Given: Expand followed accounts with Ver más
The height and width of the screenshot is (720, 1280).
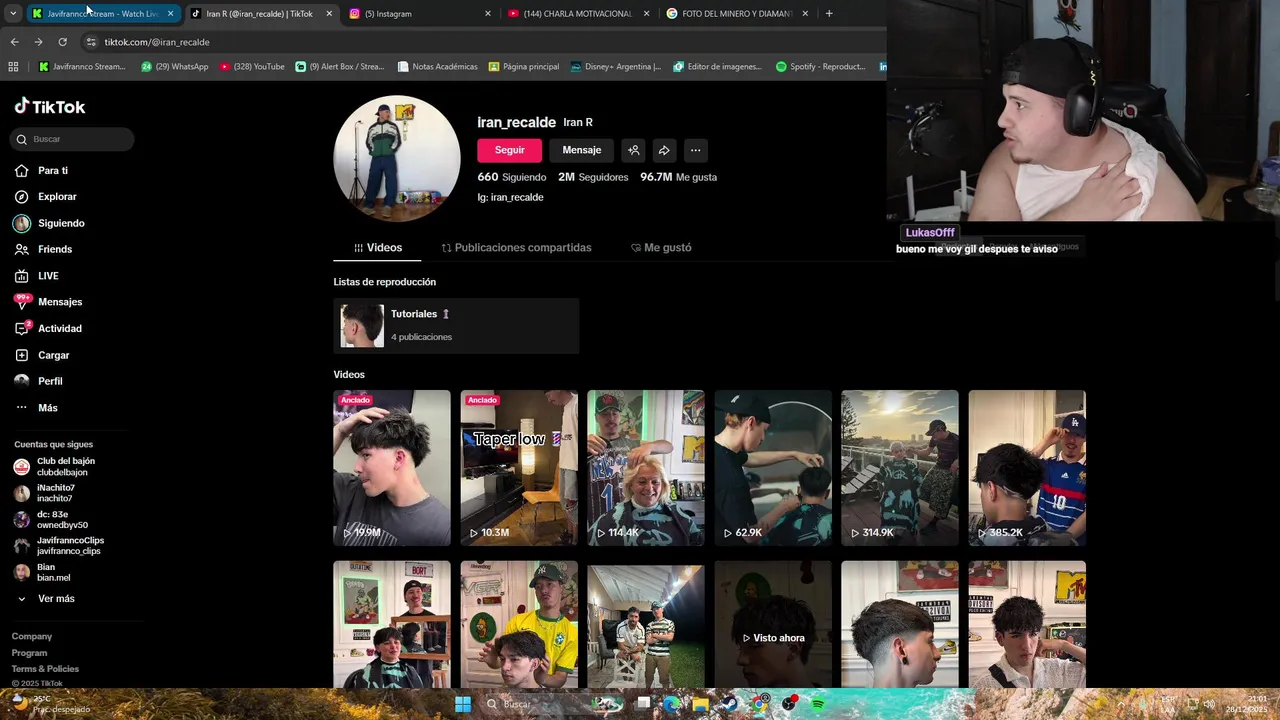Looking at the screenshot, I should click(46, 599).
